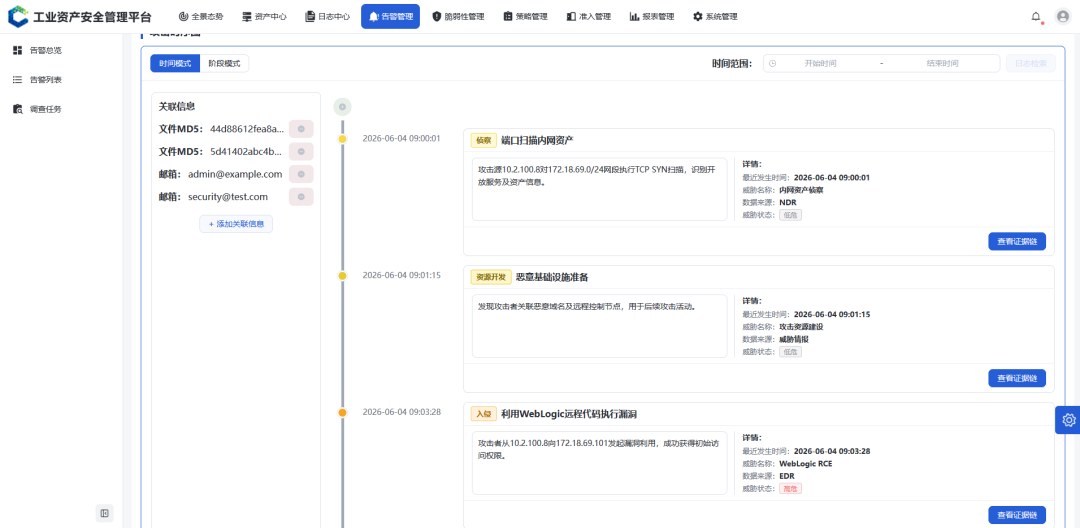Click the top timeline start node
1080x528 pixels.
pyautogui.click(x=342, y=107)
